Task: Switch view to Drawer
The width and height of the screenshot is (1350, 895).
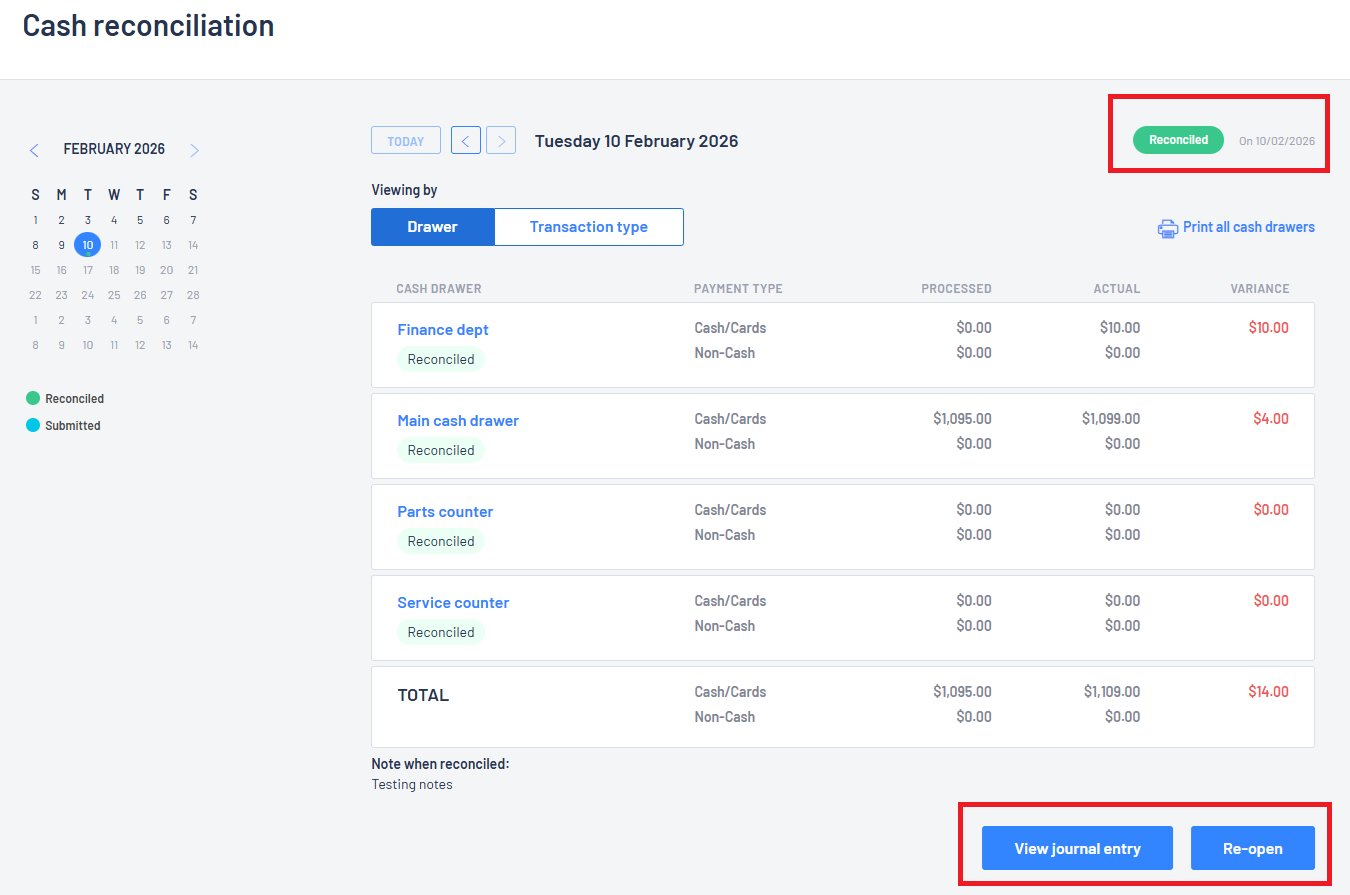Action: [x=432, y=227]
